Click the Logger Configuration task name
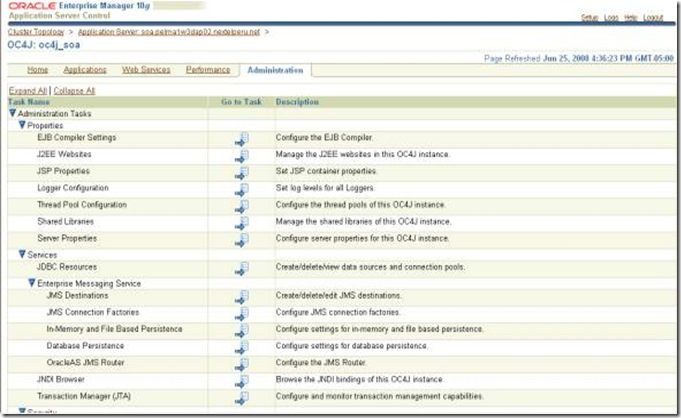 tap(73, 188)
